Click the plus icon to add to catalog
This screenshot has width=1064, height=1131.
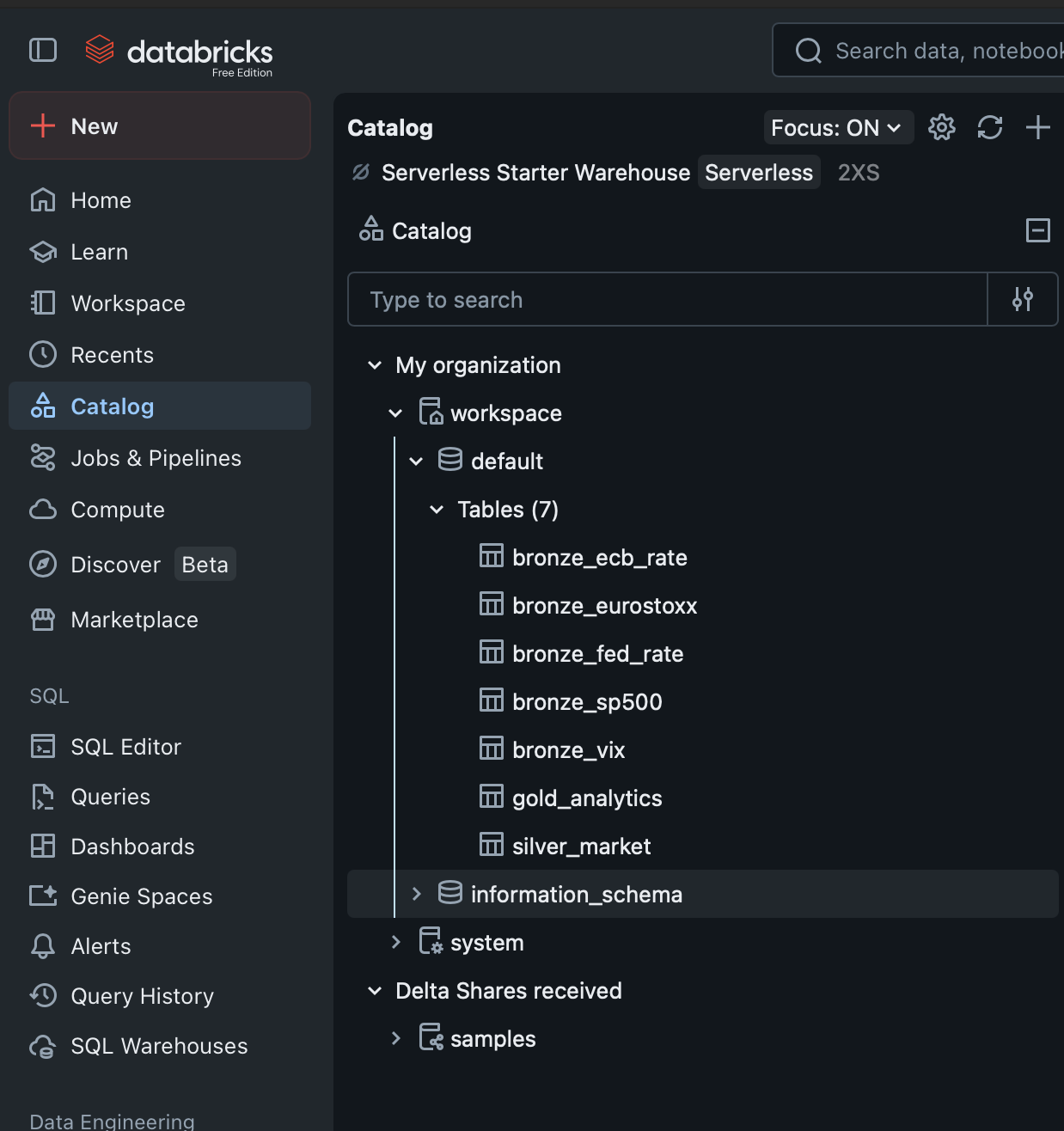(x=1038, y=127)
